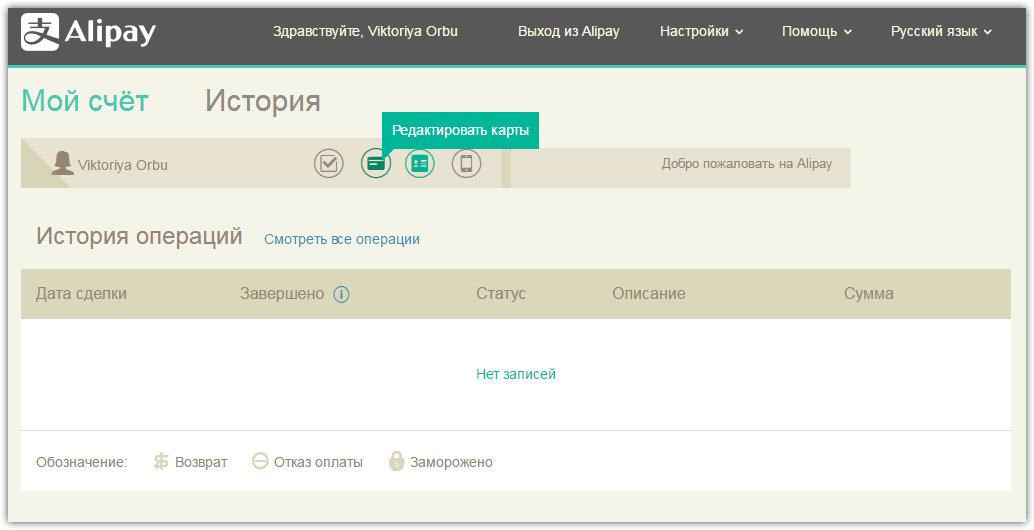Screen dimensions: 1034x530
Task: Click Выход из Alipay to log out
Action: click(x=568, y=32)
